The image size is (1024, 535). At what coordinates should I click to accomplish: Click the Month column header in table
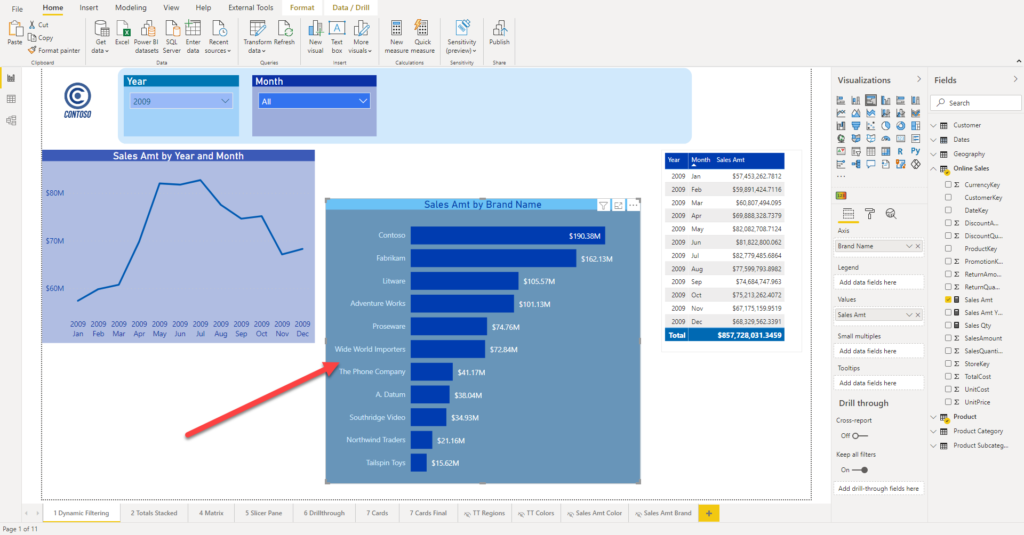(x=700, y=160)
